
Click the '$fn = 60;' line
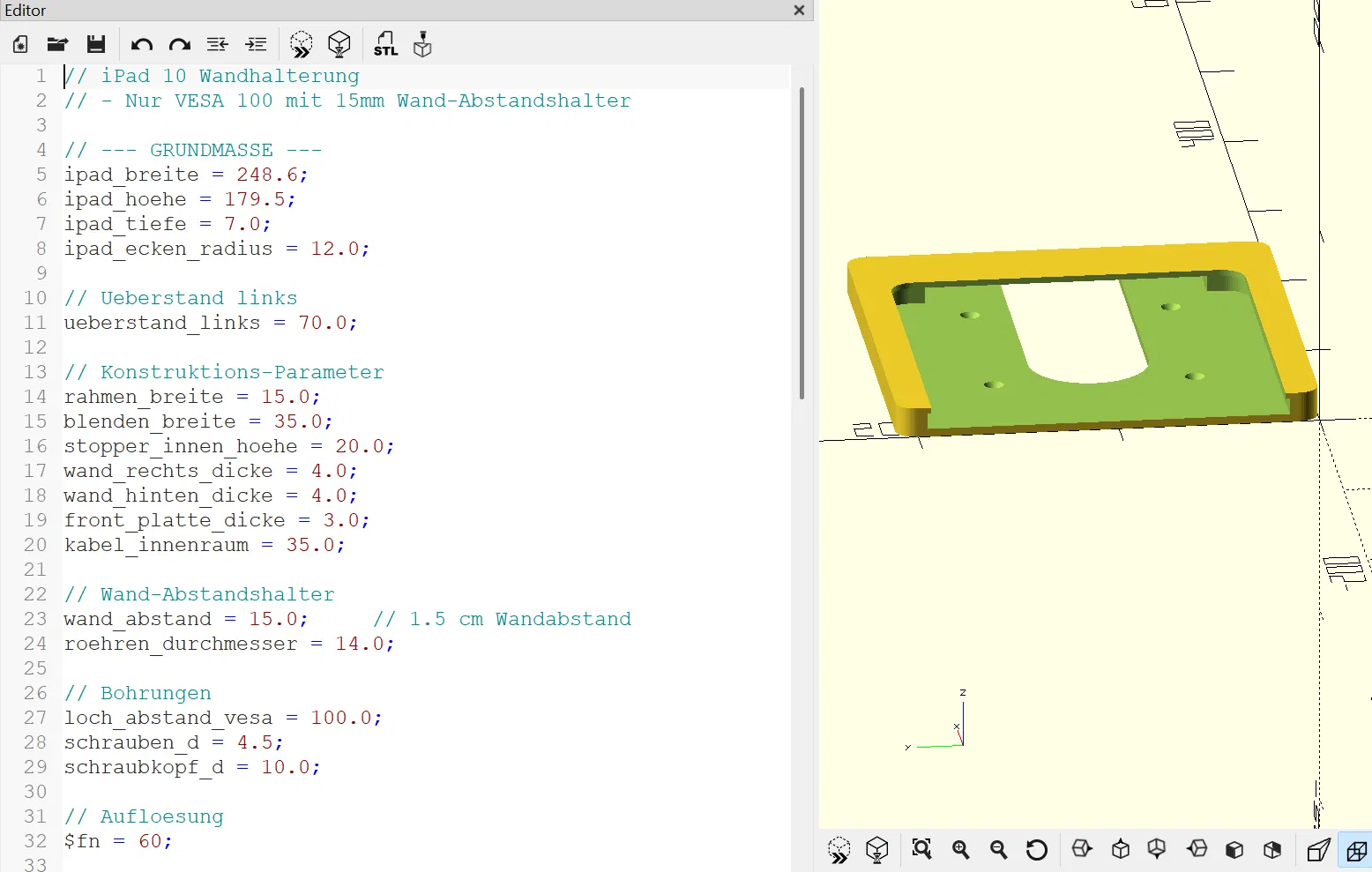[x=118, y=841]
